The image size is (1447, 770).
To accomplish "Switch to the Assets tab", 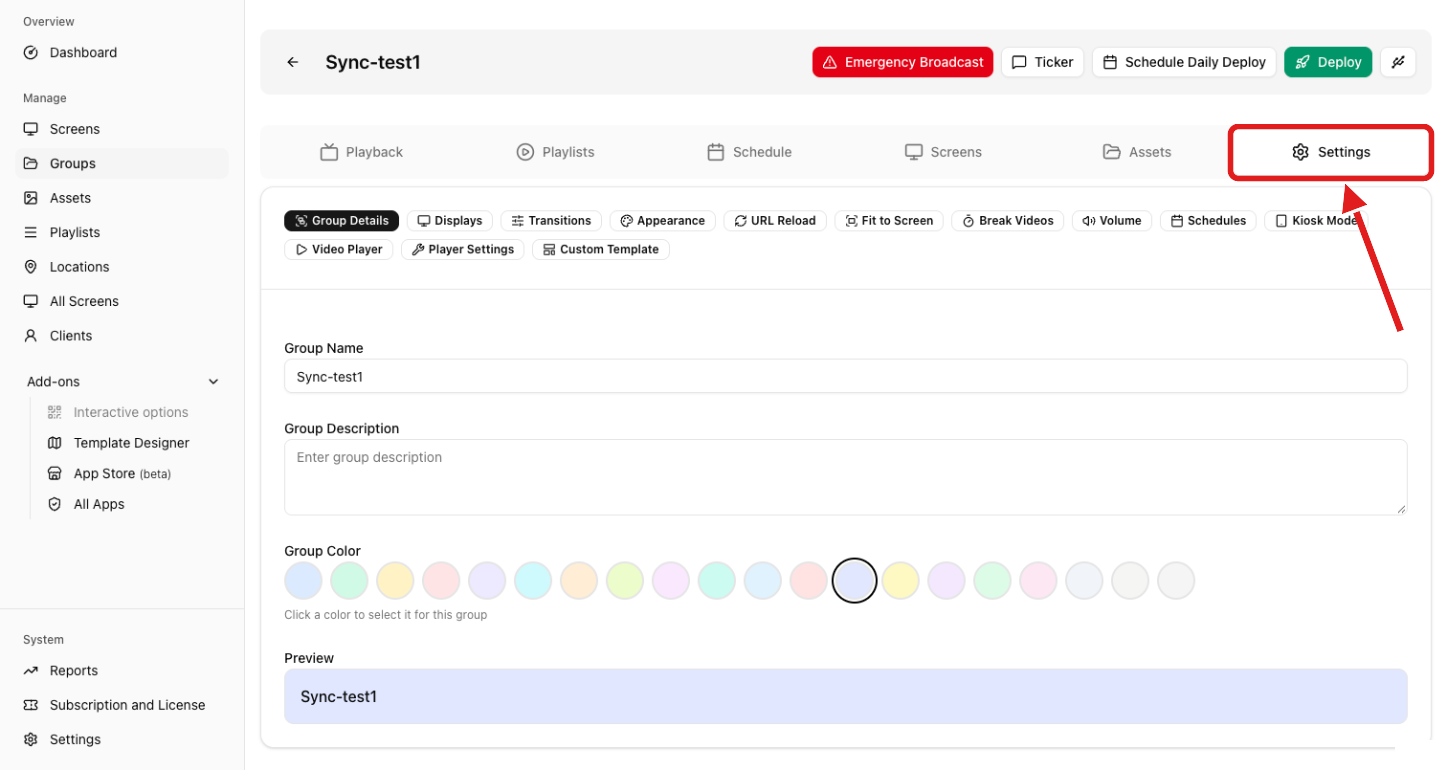I will pyautogui.click(x=1137, y=152).
